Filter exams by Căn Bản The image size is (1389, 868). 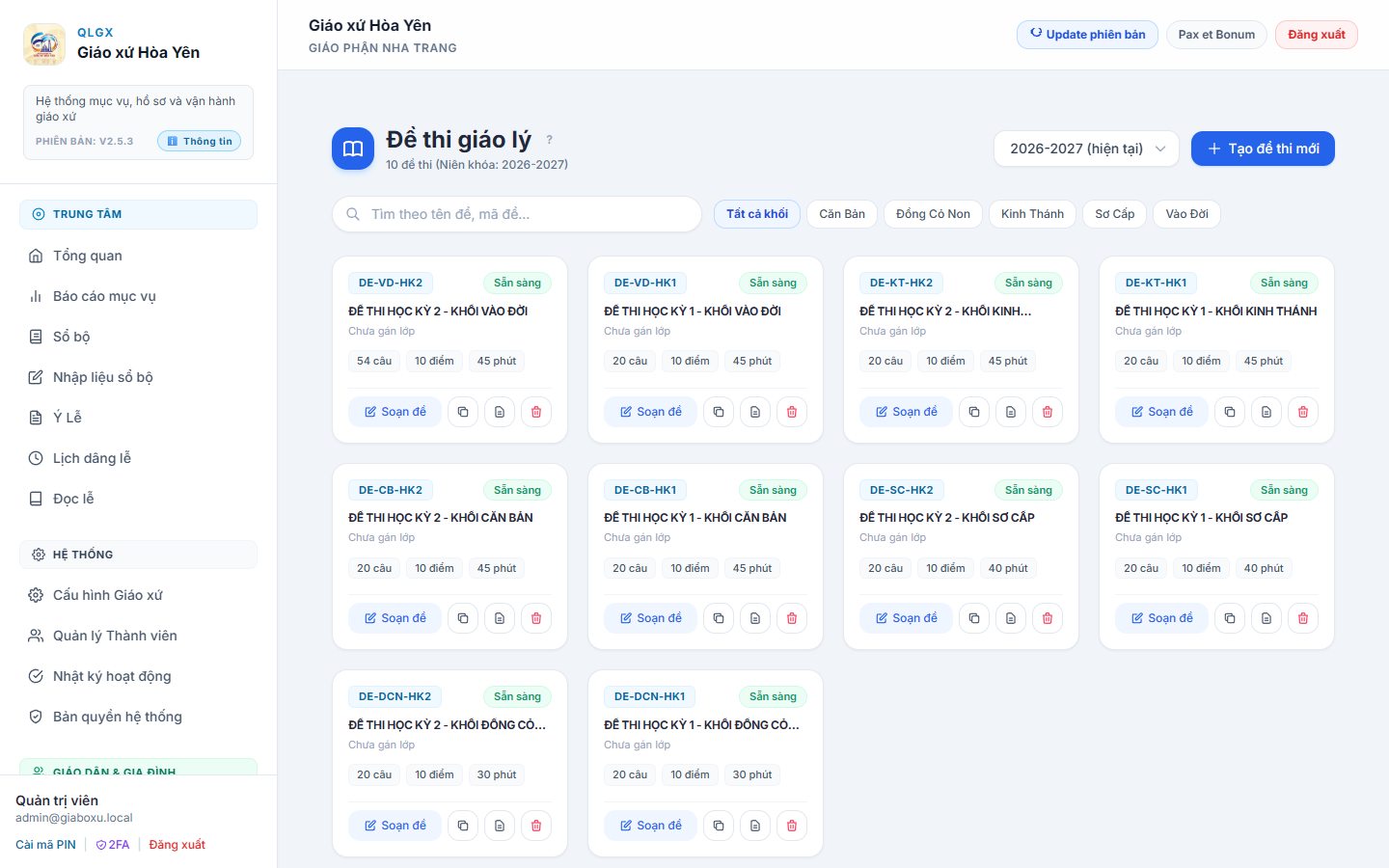(x=842, y=214)
